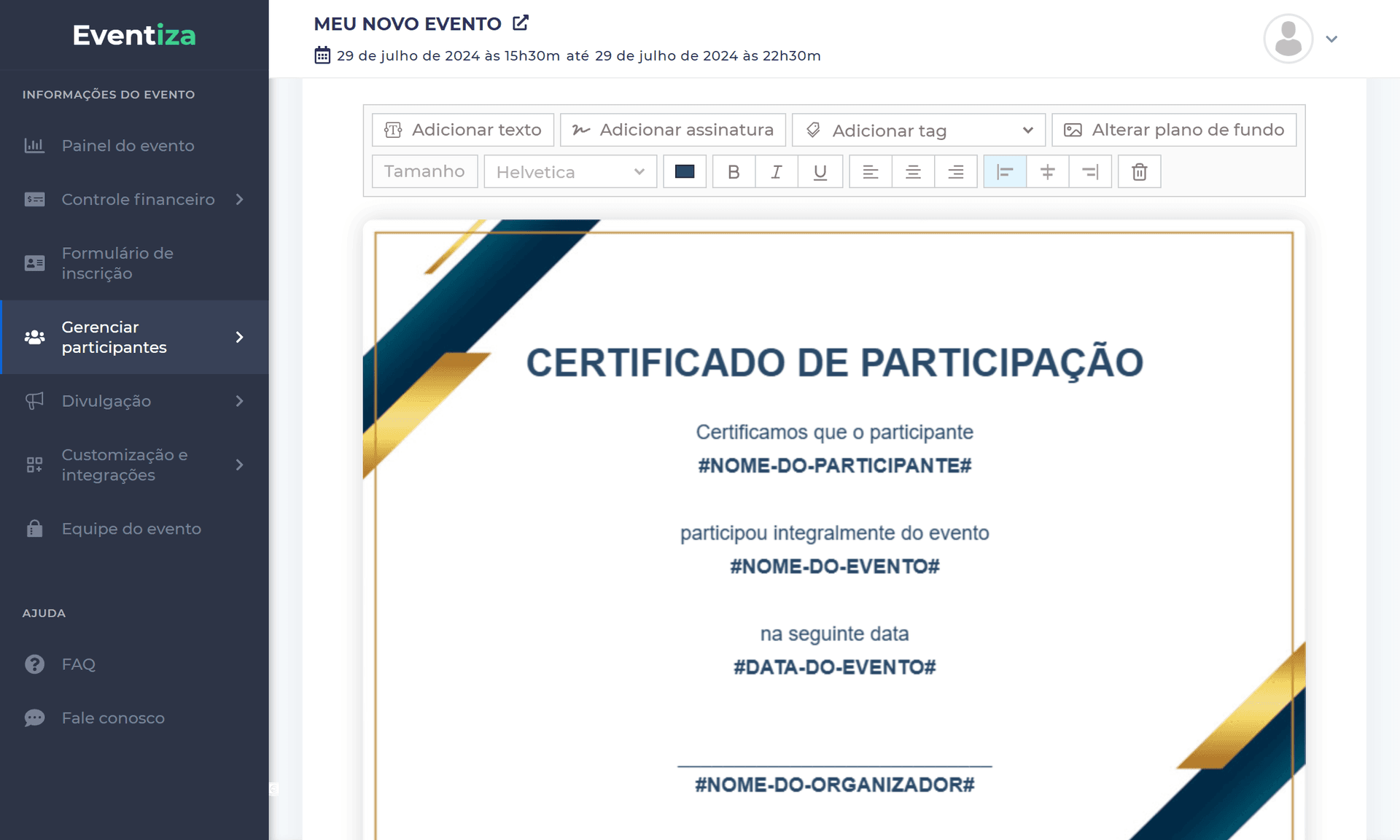Align text right in toolbar
1400x840 pixels.
point(955,172)
